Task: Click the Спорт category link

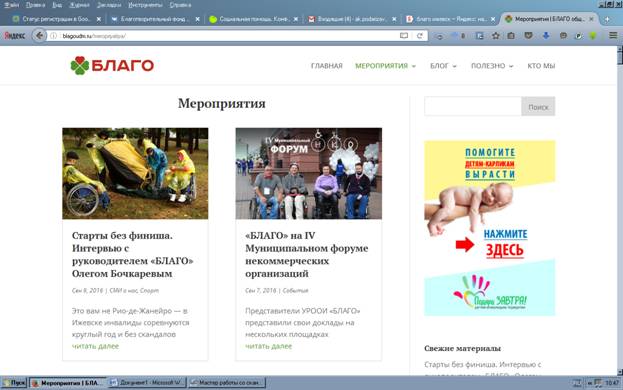Action: (149, 291)
